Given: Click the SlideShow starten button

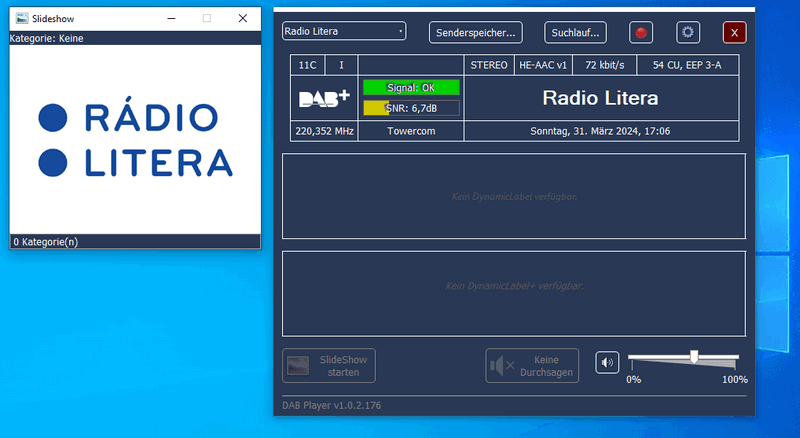Looking at the screenshot, I should pos(329,366).
